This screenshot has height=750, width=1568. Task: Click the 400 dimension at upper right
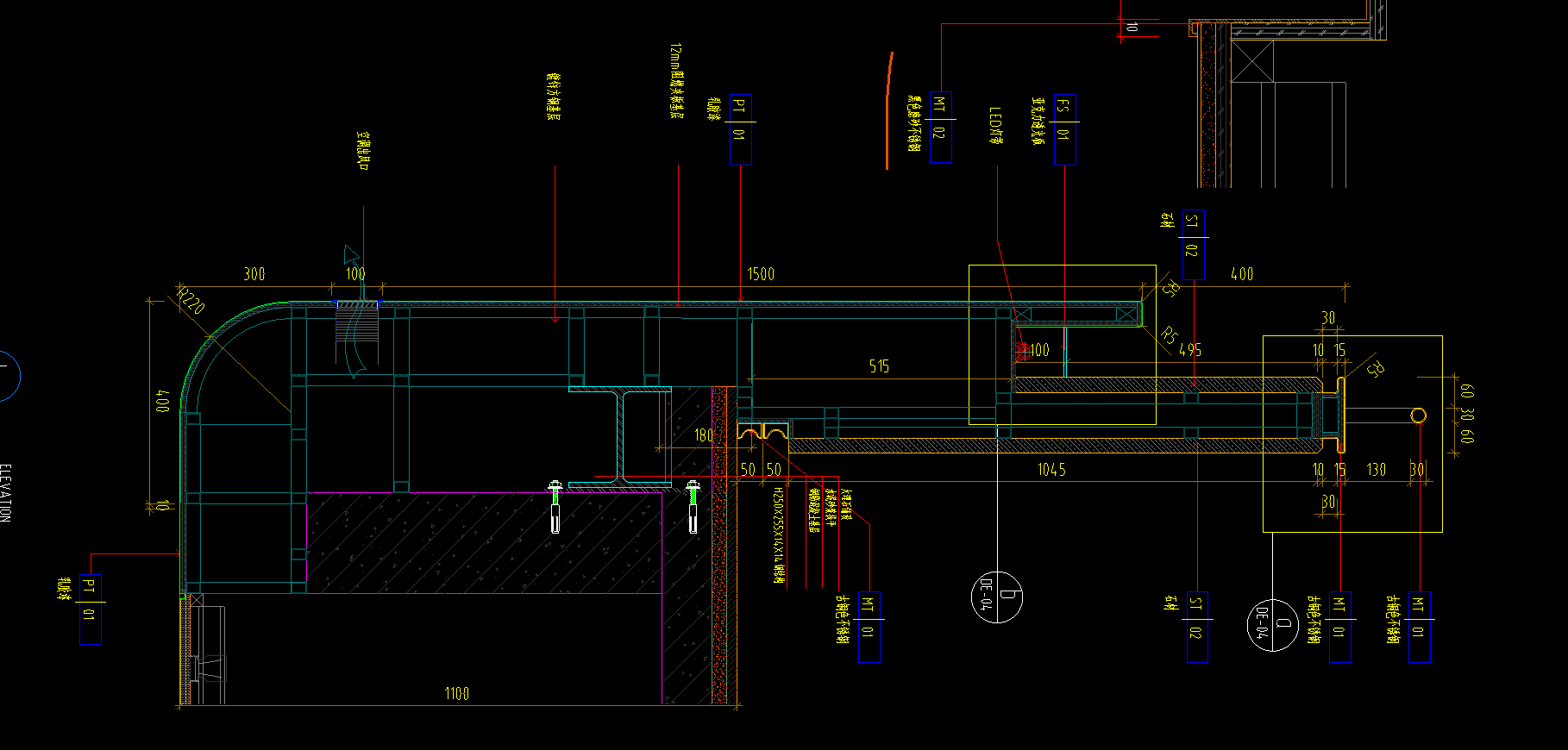[x=1242, y=274]
